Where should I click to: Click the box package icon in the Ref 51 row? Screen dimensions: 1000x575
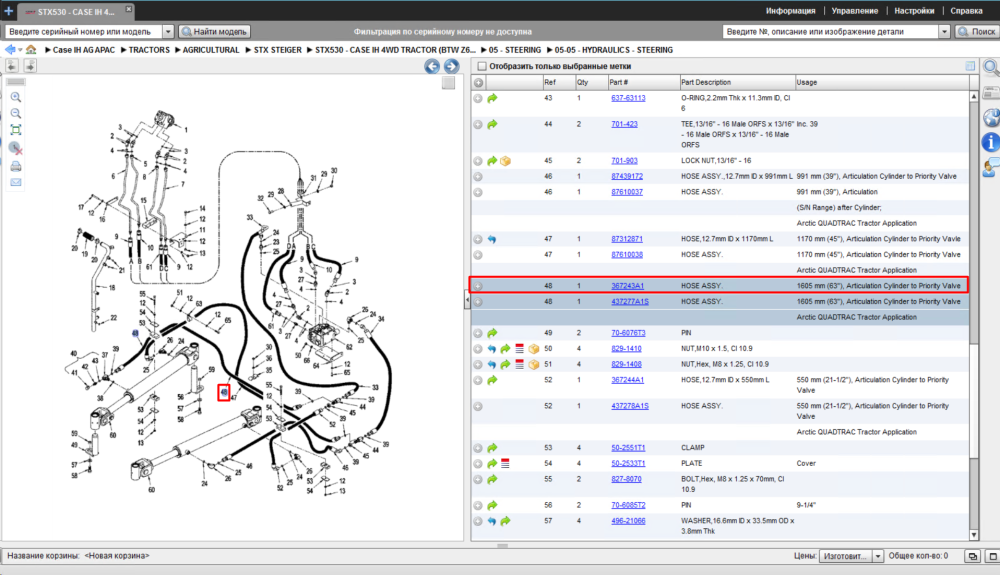[x=534, y=365]
